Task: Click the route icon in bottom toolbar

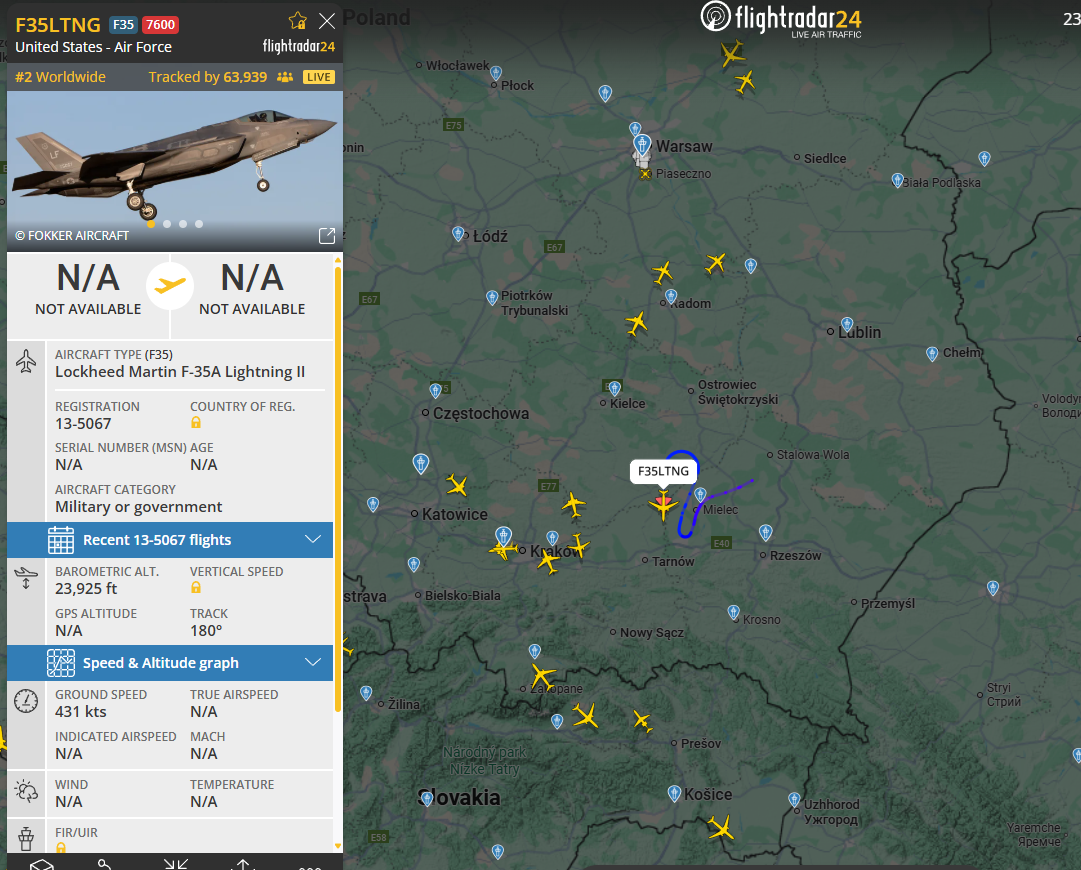Action: 105,864
